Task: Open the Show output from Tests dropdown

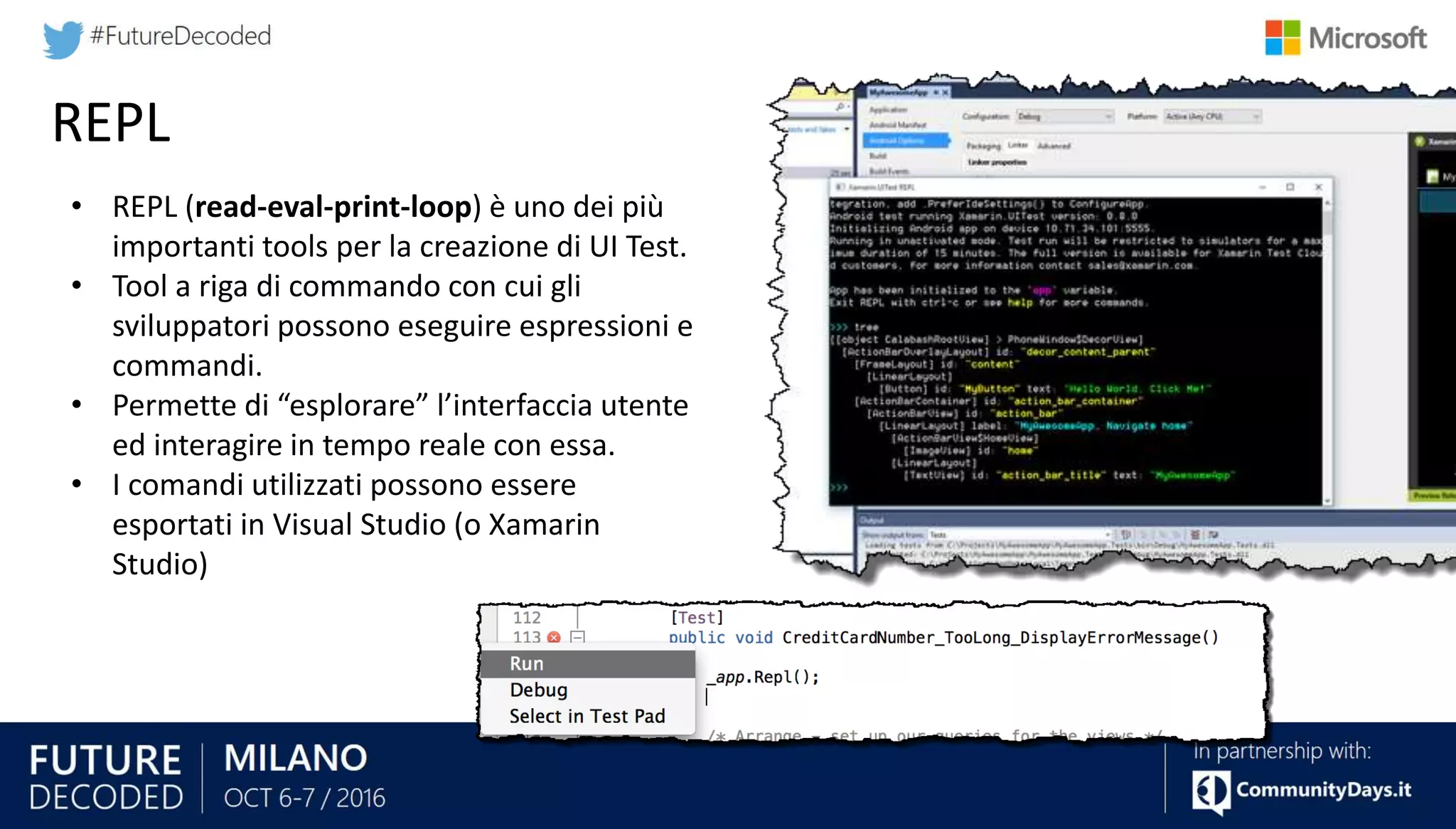Action: click(1020, 535)
